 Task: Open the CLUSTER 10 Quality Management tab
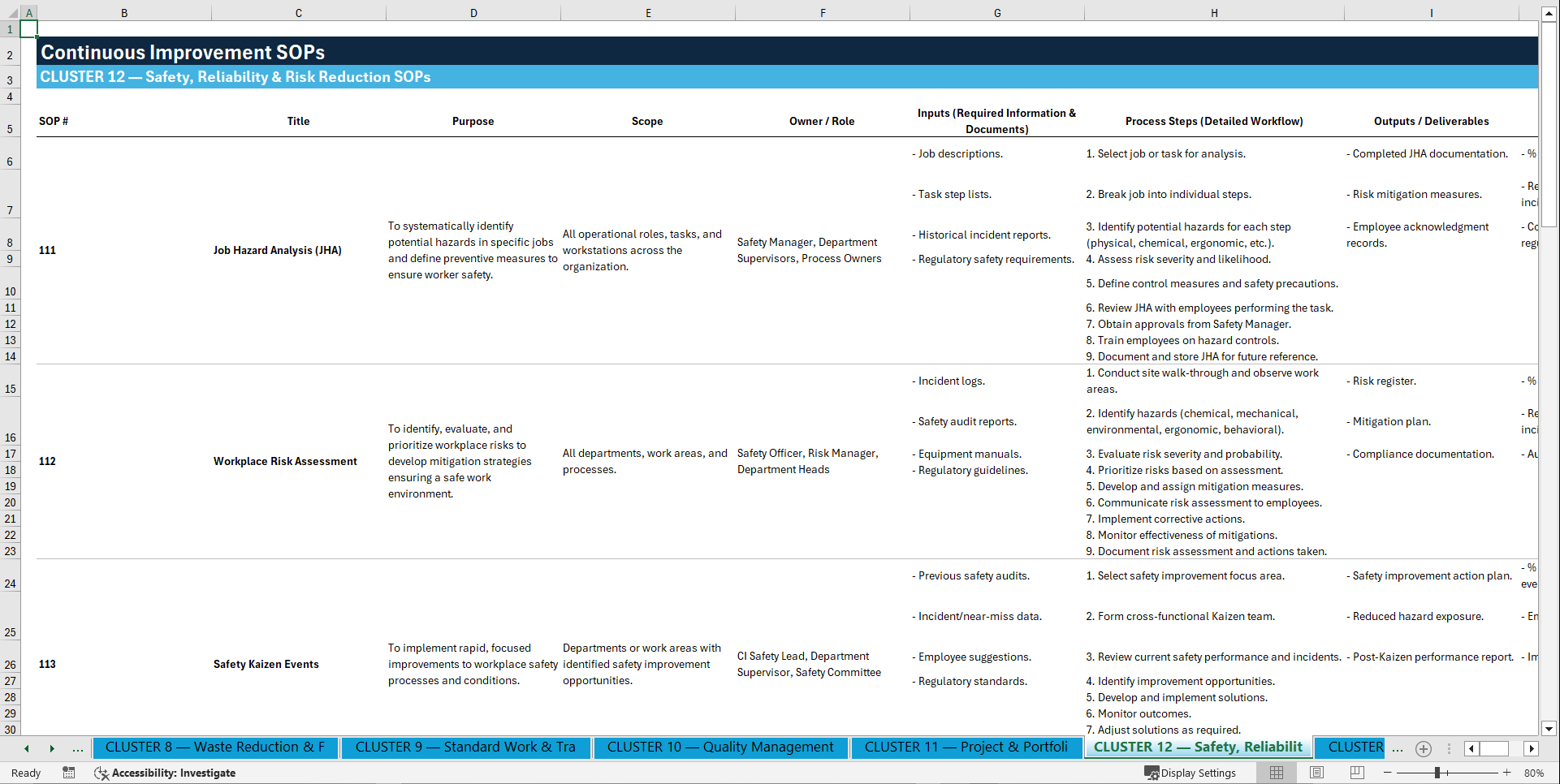pos(720,747)
